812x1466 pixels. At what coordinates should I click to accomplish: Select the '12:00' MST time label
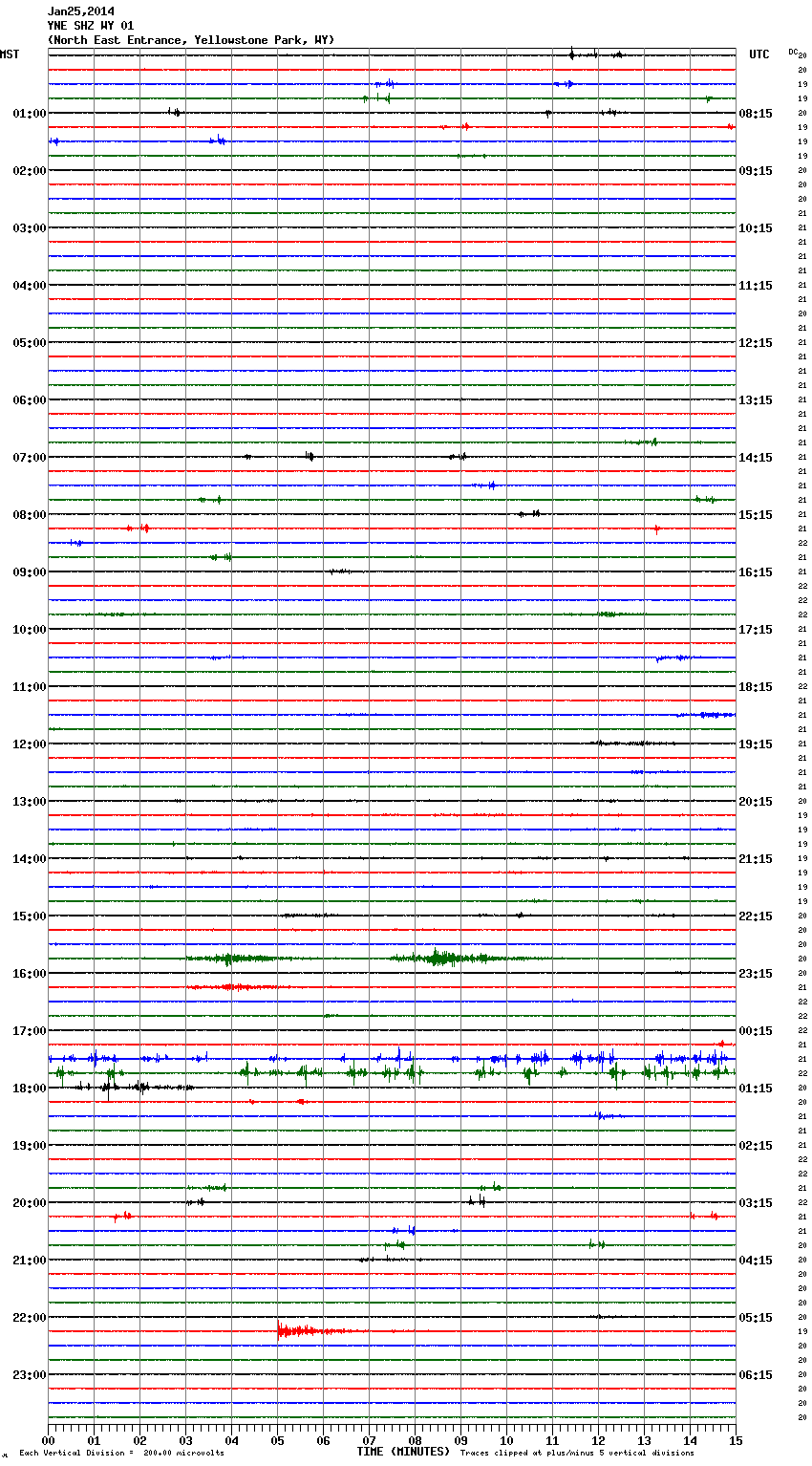[x=30, y=744]
